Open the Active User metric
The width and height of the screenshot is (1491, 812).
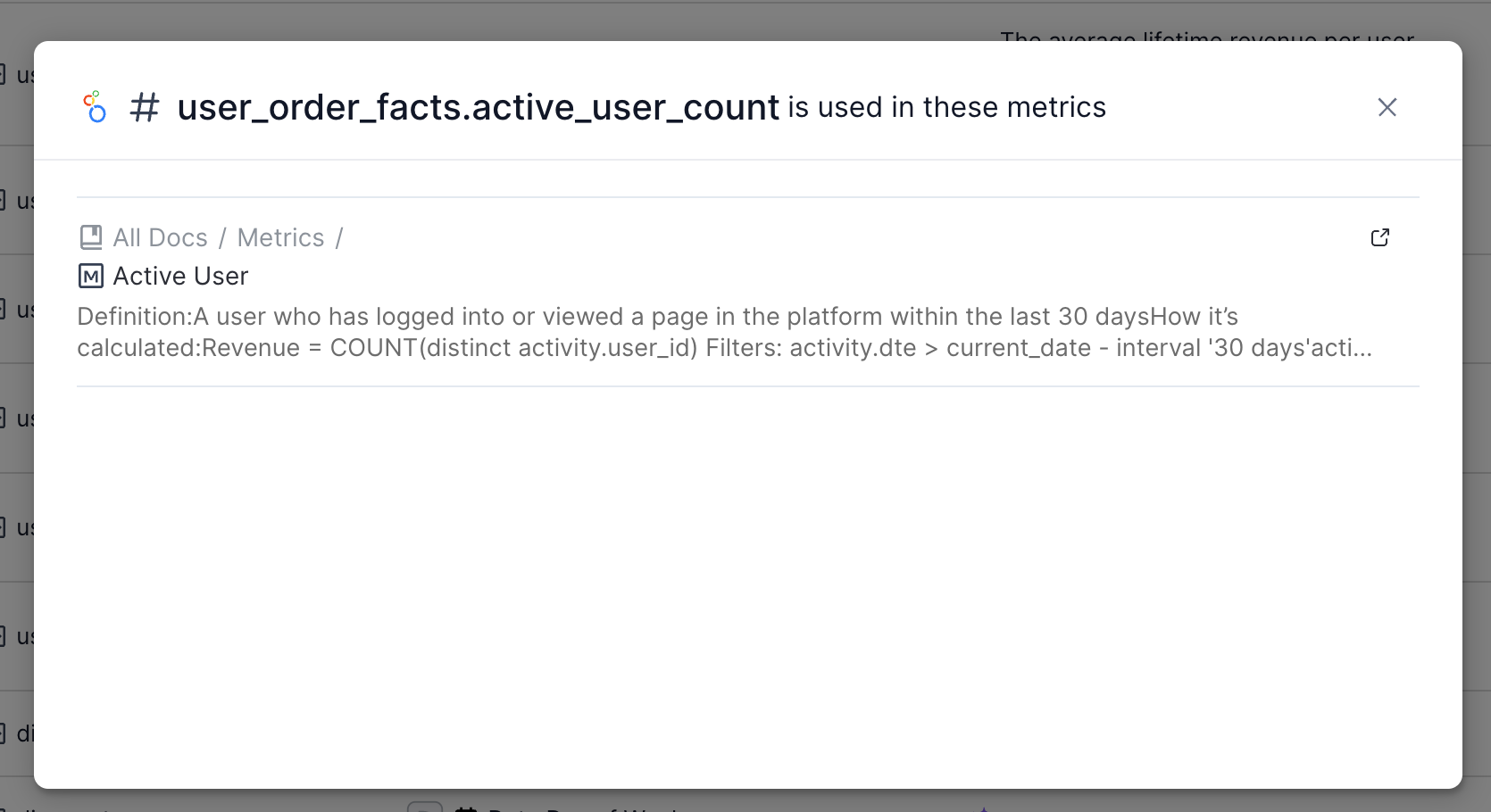coord(180,277)
